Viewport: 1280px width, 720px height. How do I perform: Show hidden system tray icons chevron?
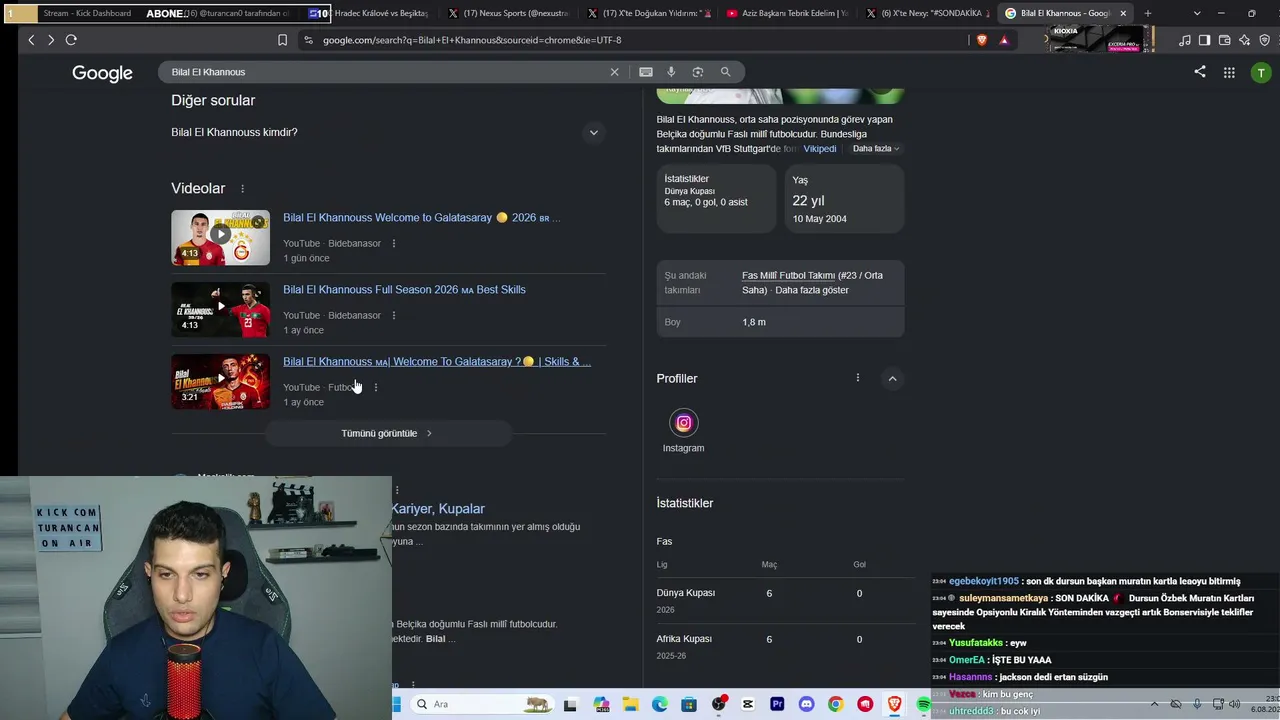tap(1154, 704)
